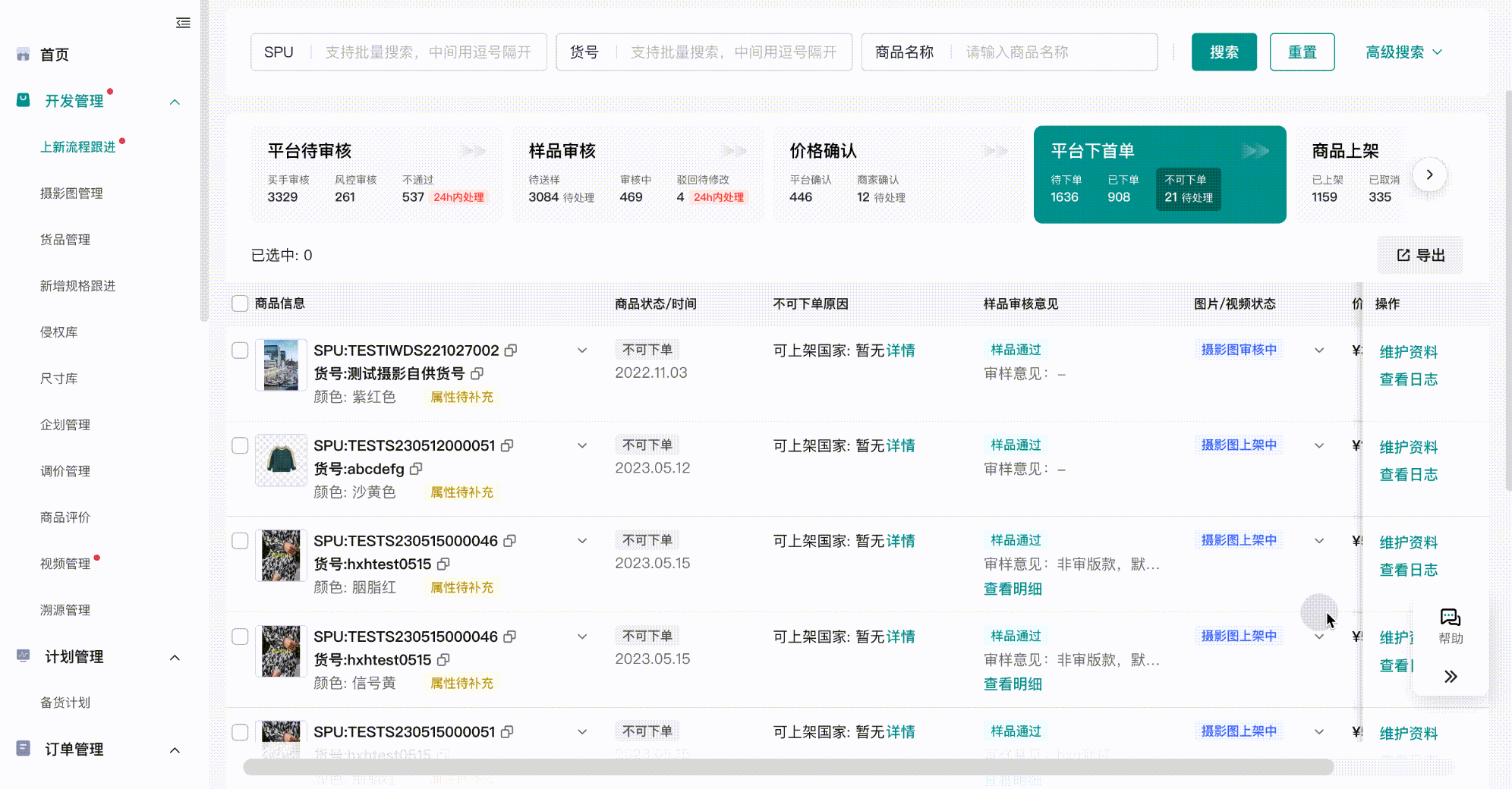The image size is (1512, 789).
Task: Collapse the 计划管理 menu group
Action: click(x=175, y=658)
